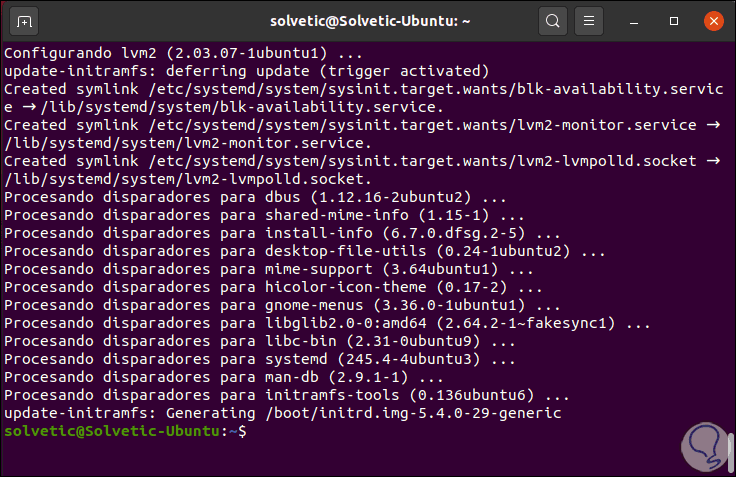Click the '/lib/systemd/system/lvm2-lvmpolld.socket.' line
The image size is (736, 477).
pos(188,179)
